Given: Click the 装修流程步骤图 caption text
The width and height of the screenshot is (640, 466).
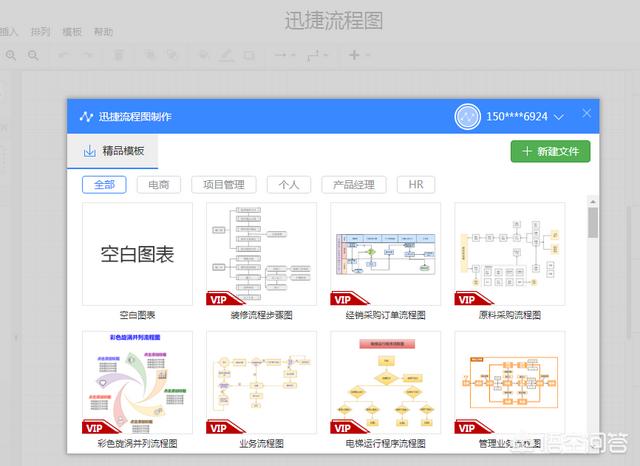Looking at the screenshot, I should [261, 315].
